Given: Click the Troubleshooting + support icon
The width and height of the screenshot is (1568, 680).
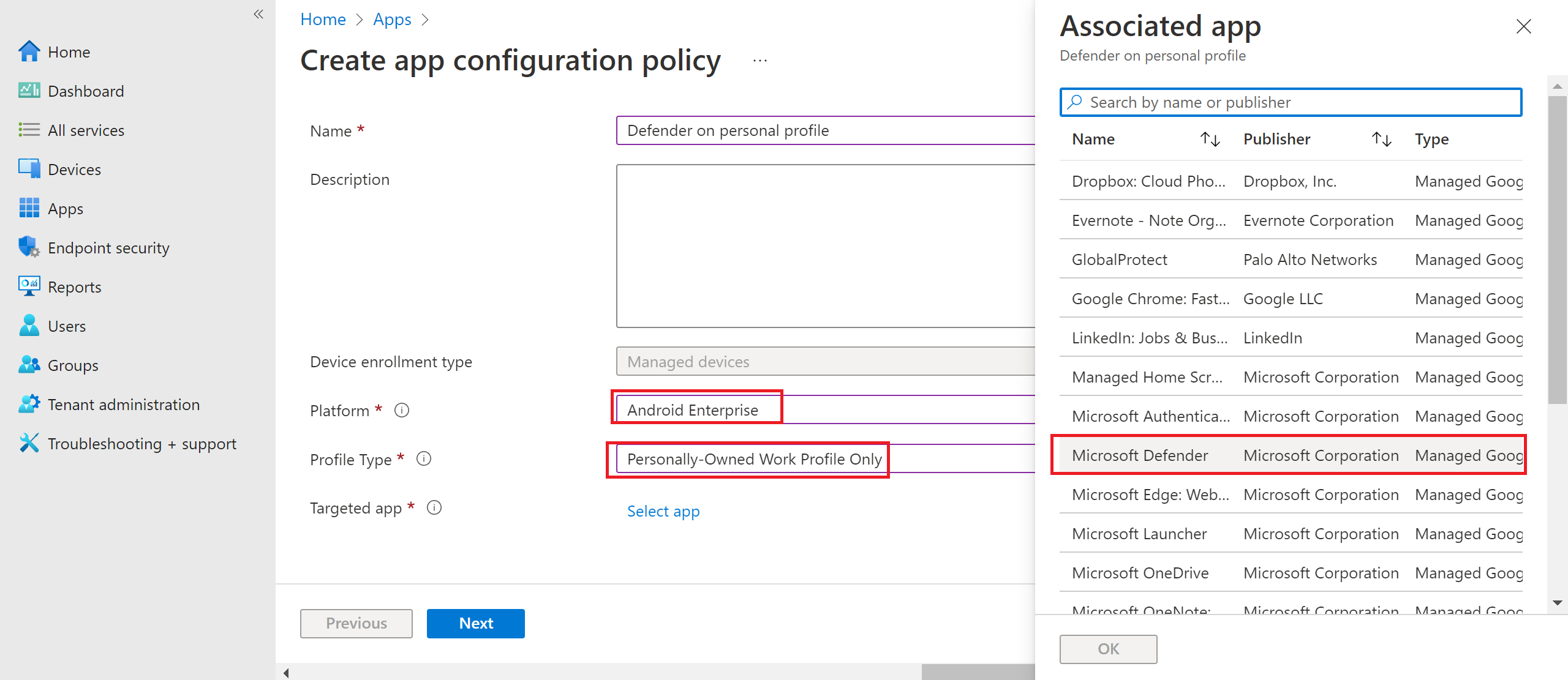Looking at the screenshot, I should 28,443.
